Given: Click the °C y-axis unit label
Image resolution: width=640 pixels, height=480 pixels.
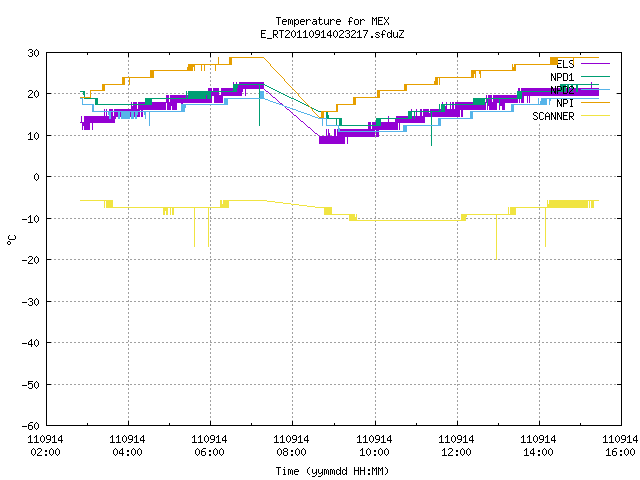Looking at the screenshot, I should 11,240.
